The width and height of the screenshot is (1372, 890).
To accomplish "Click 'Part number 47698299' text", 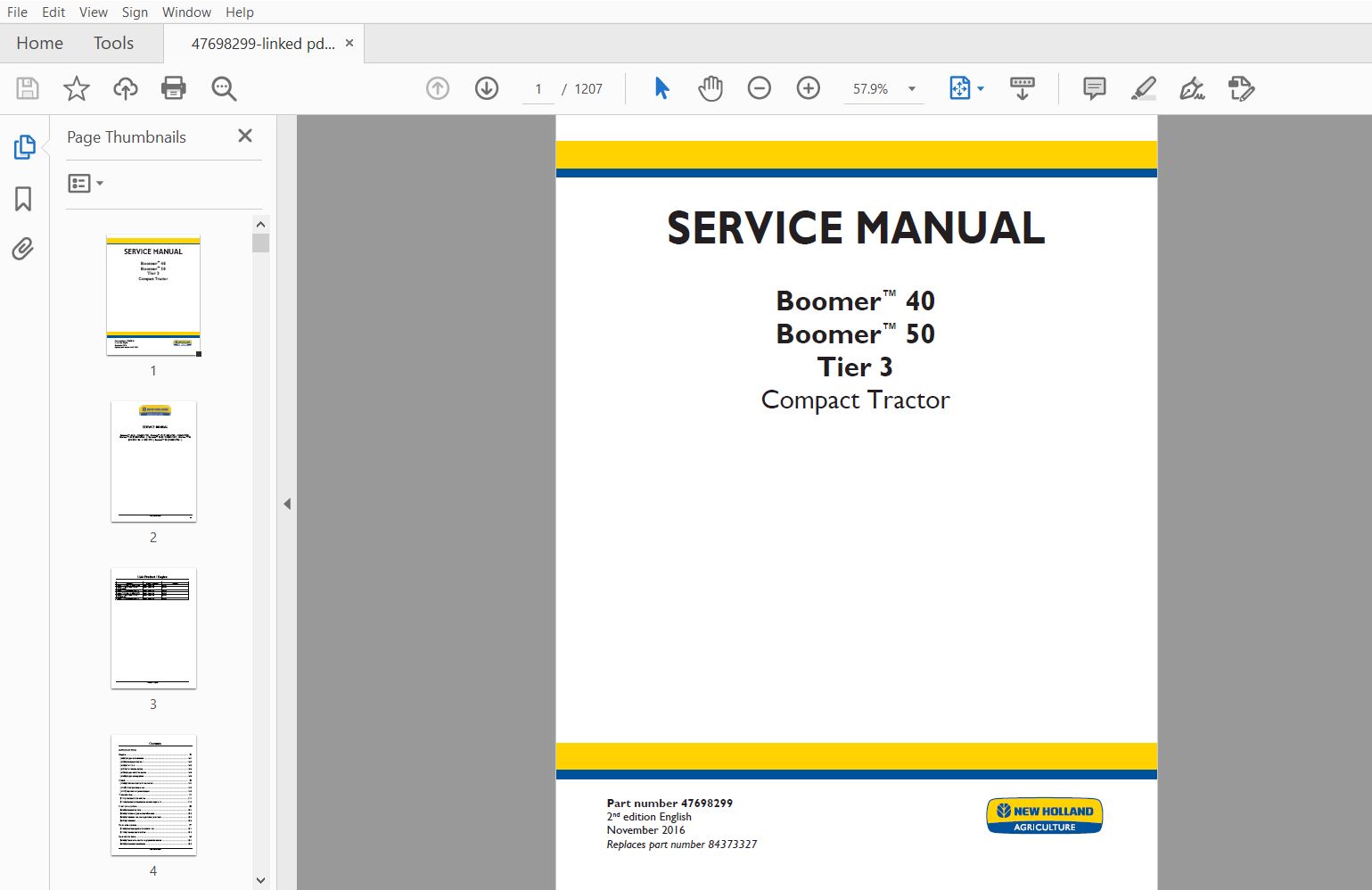I will point(670,803).
